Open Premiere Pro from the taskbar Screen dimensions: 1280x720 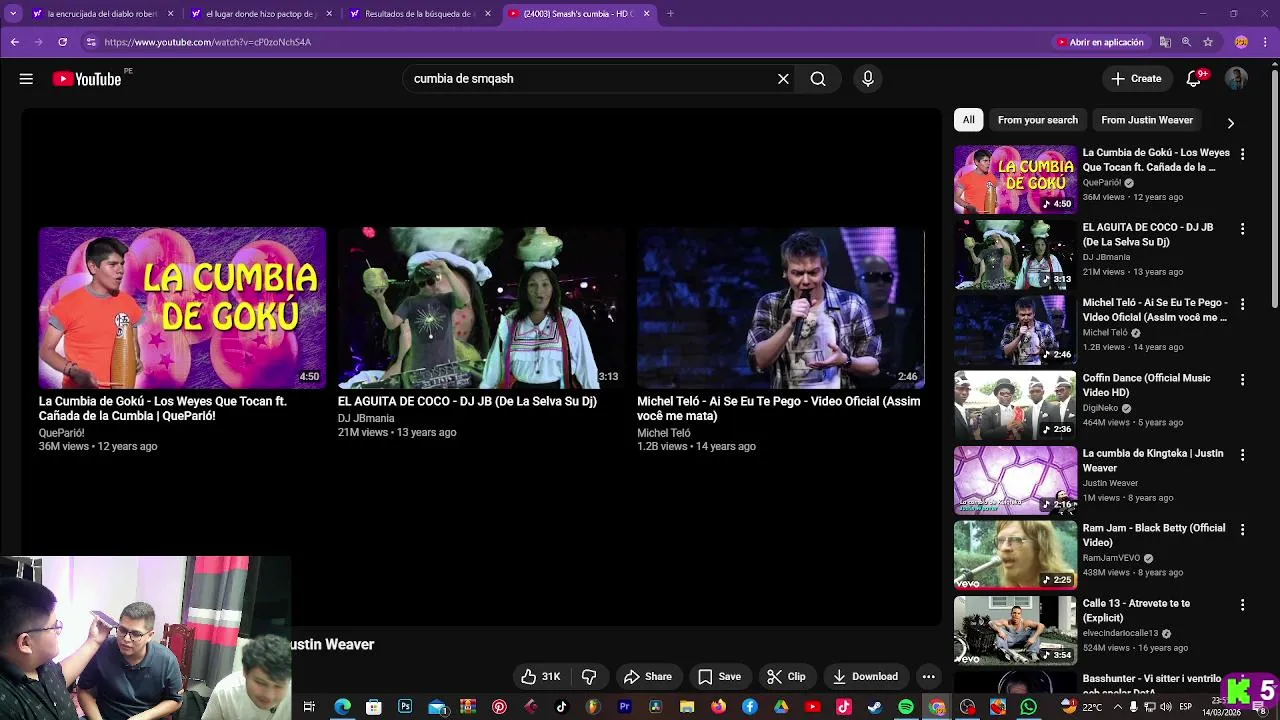[624, 707]
